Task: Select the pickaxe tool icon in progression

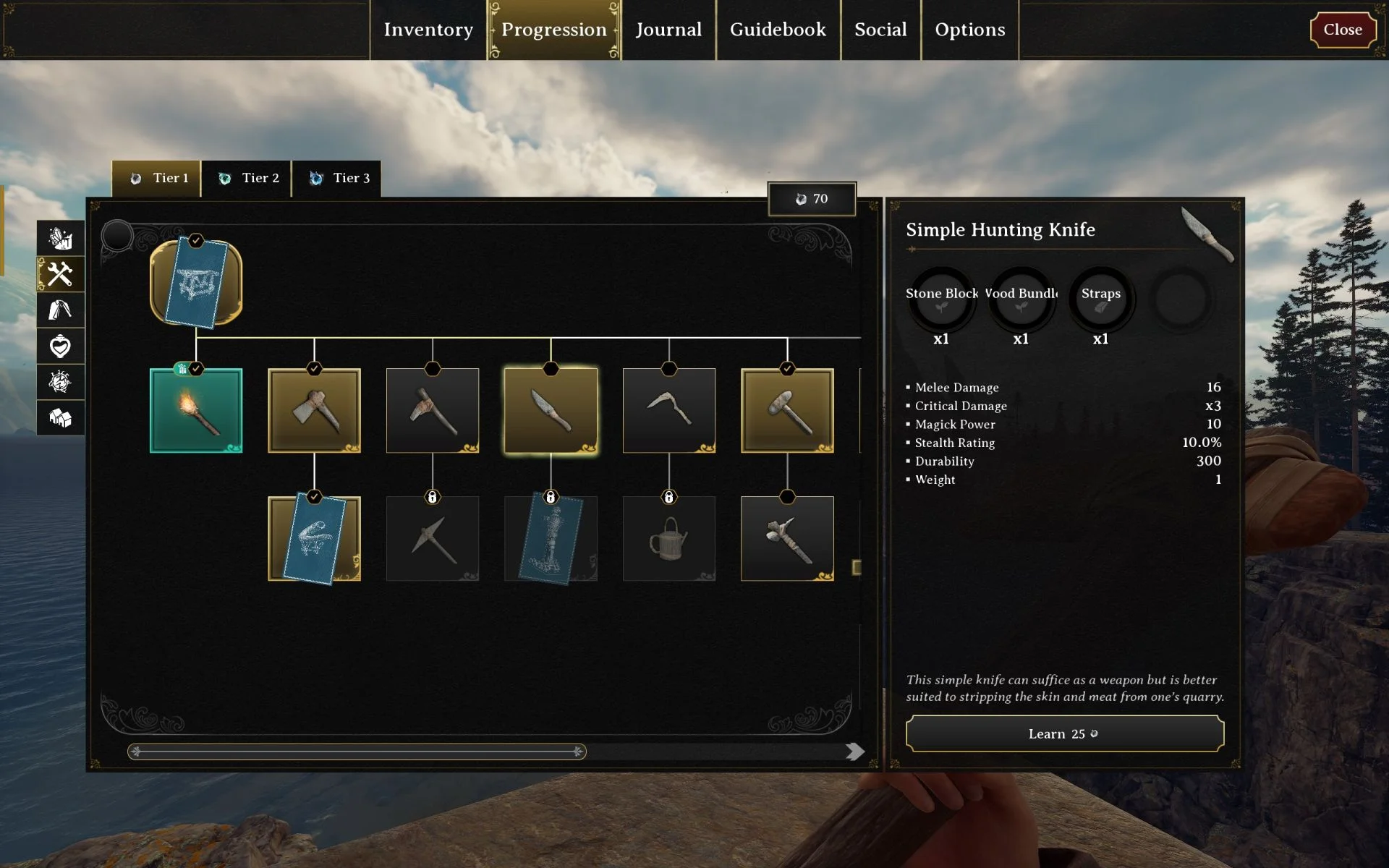Action: coord(432,538)
